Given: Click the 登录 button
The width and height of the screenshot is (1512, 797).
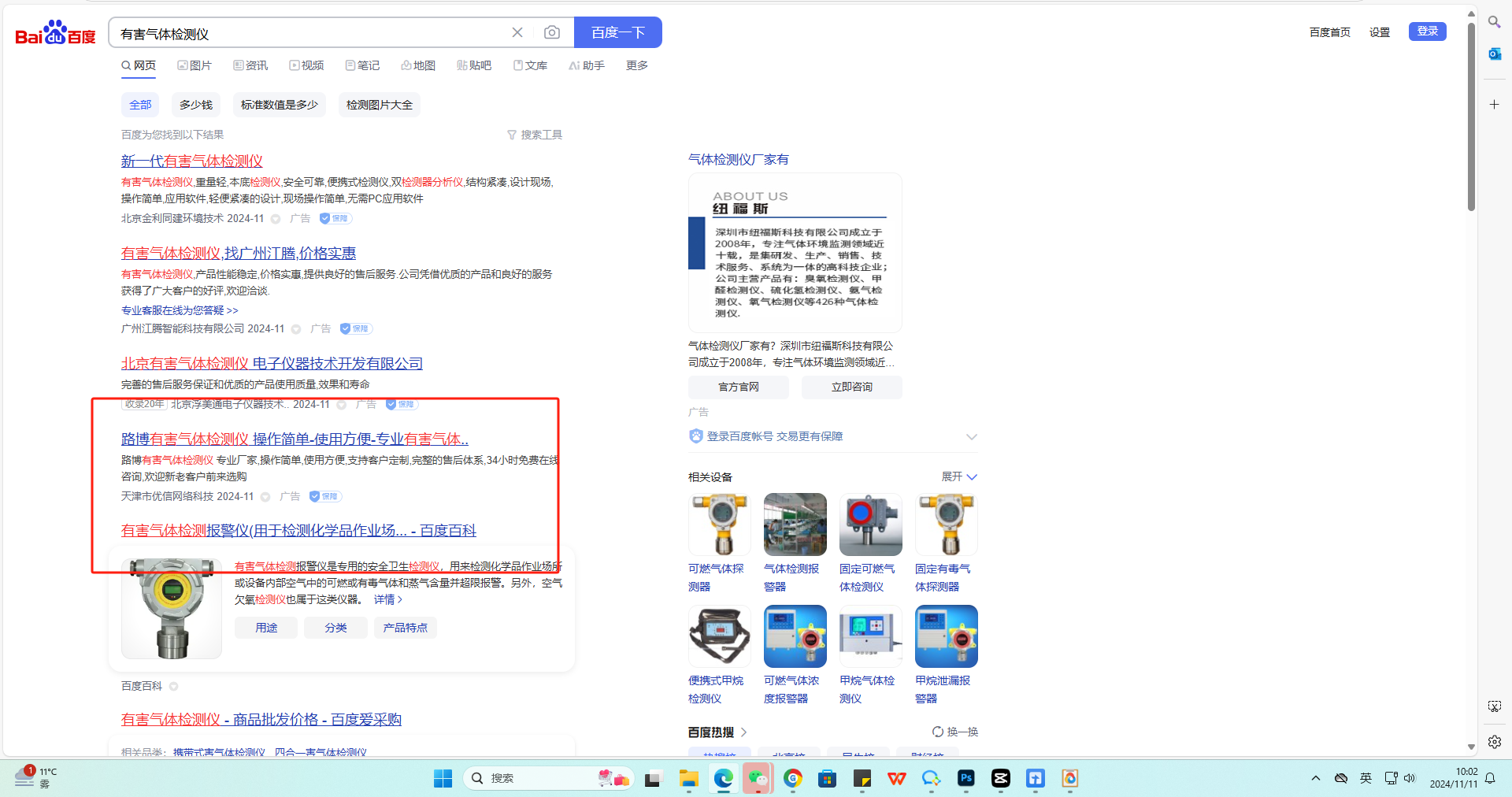Looking at the screenshot, I should (x=1428, y=32).
